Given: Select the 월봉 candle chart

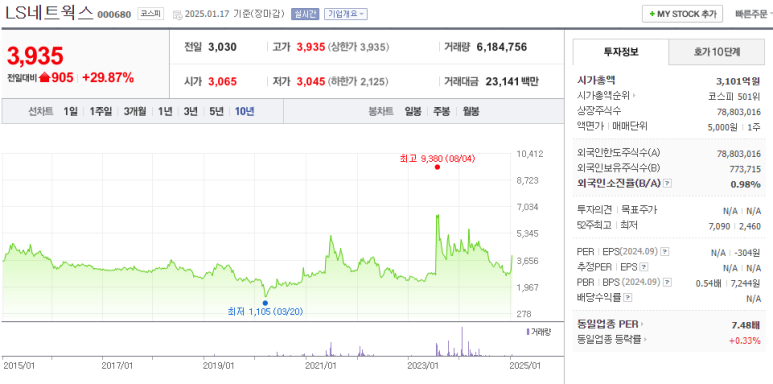Looking at the screenshot, I should (x=471, y=111).
